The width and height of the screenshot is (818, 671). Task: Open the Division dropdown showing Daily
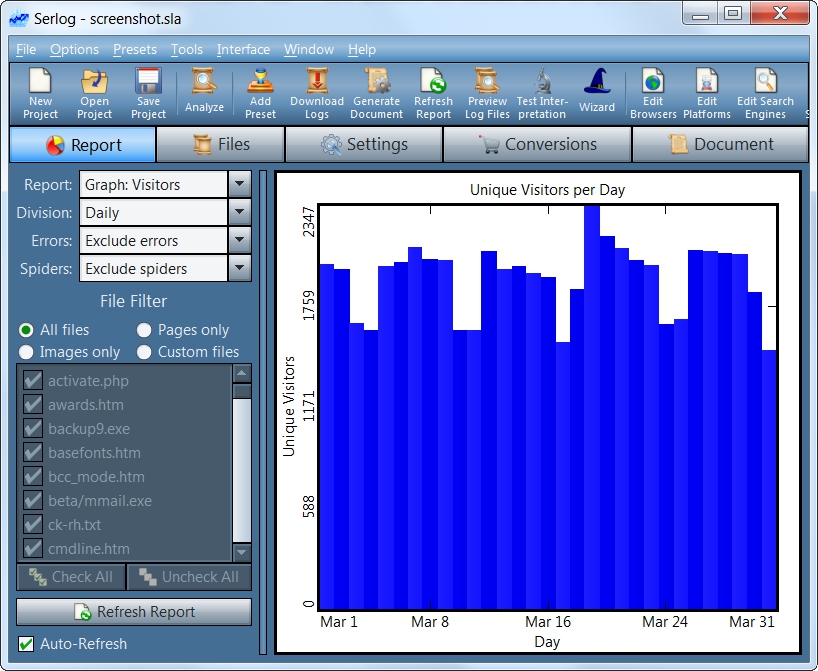(x=239, y=213)
